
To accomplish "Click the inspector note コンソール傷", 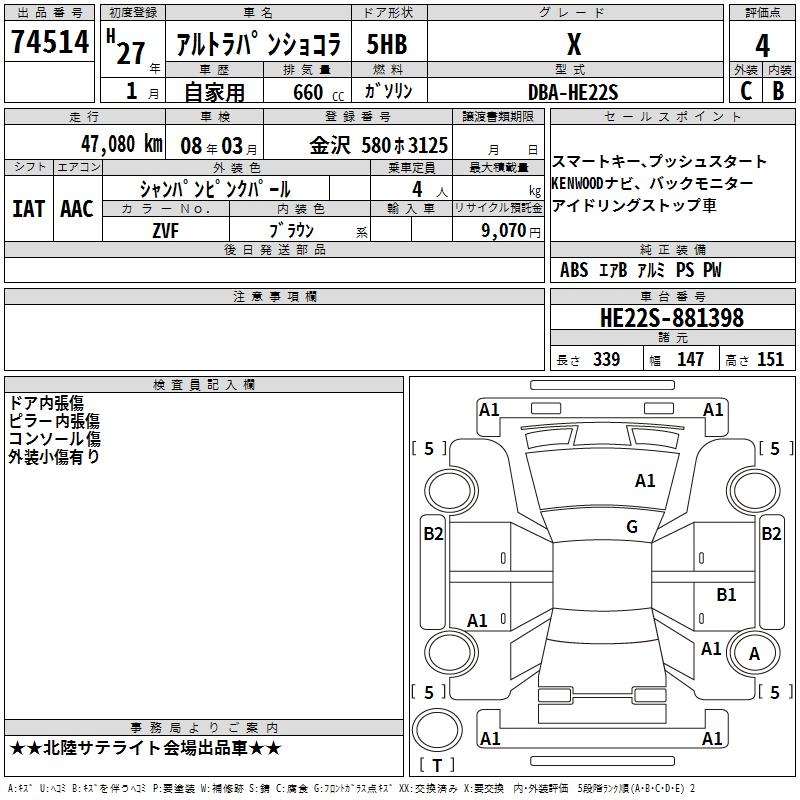I will pos(54,439).
